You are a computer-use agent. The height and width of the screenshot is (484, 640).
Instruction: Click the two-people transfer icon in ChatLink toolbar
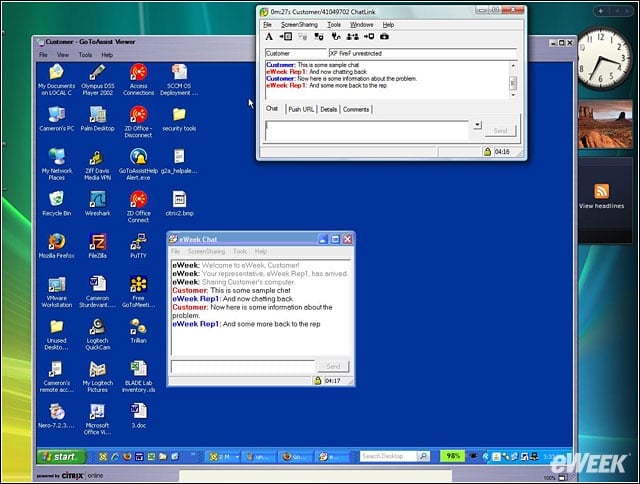click(x=352, y=37)
